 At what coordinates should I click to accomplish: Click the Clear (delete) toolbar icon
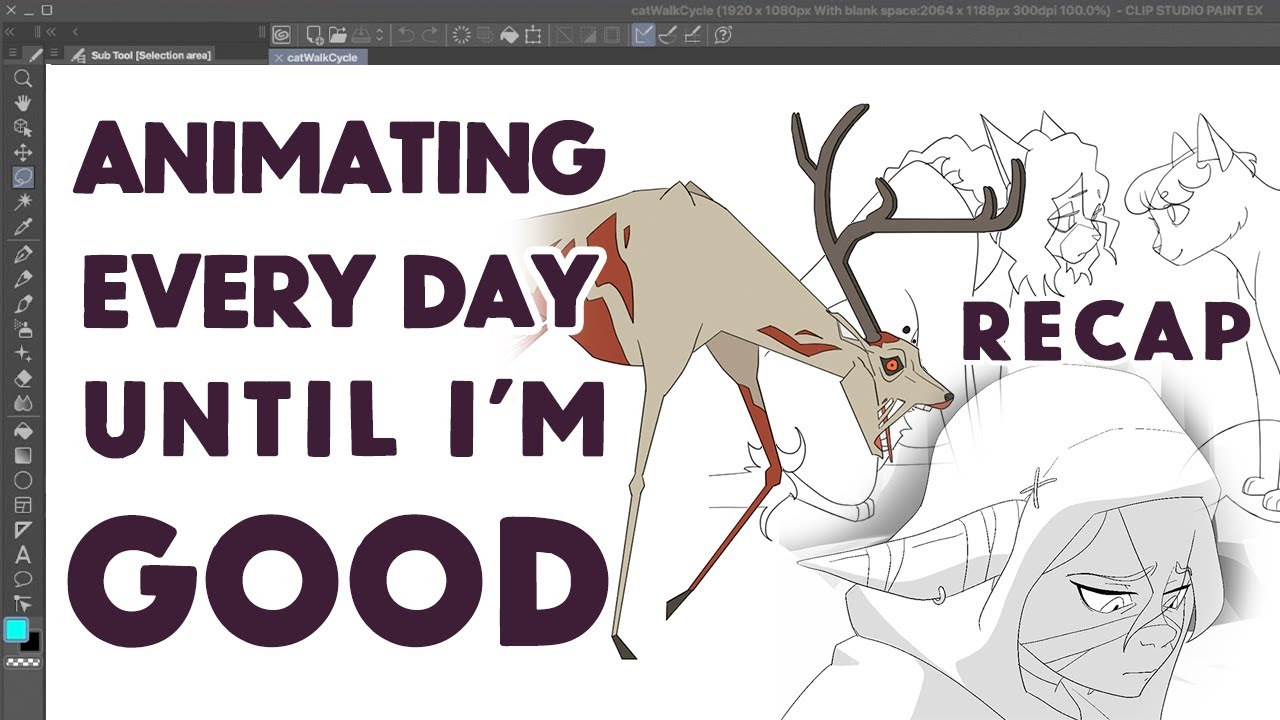click(x=462, y=35)
